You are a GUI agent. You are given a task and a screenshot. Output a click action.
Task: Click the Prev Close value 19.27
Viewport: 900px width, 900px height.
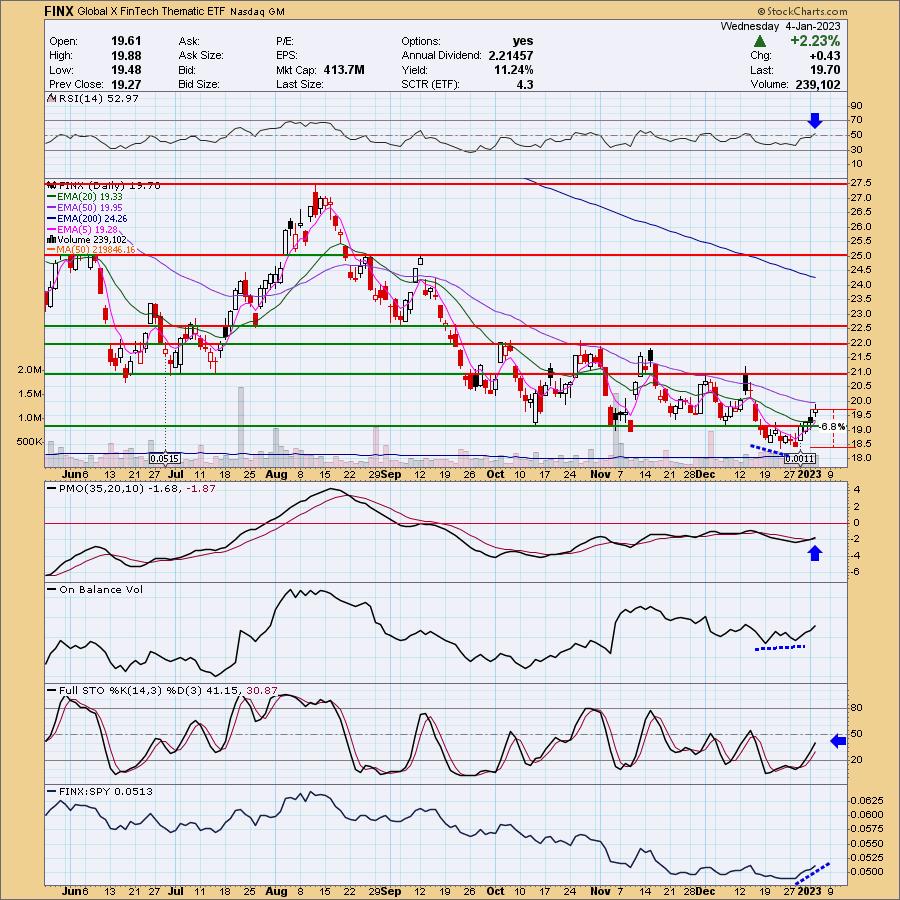click(x=126, y=84)
